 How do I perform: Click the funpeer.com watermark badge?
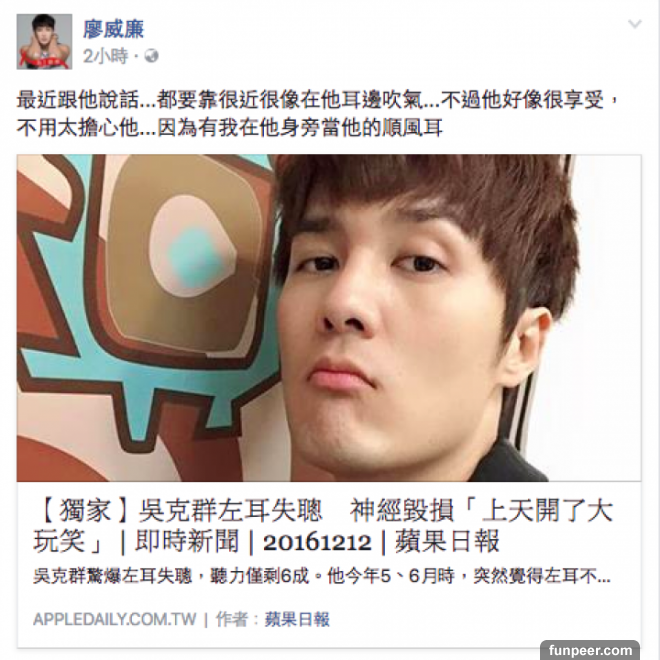click(x=590, y=650)
